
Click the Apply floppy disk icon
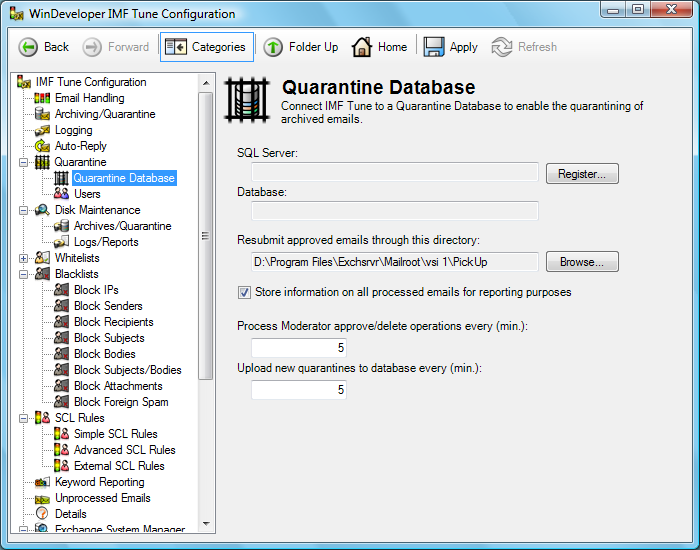pyautogui.click(x=433, y=47)
